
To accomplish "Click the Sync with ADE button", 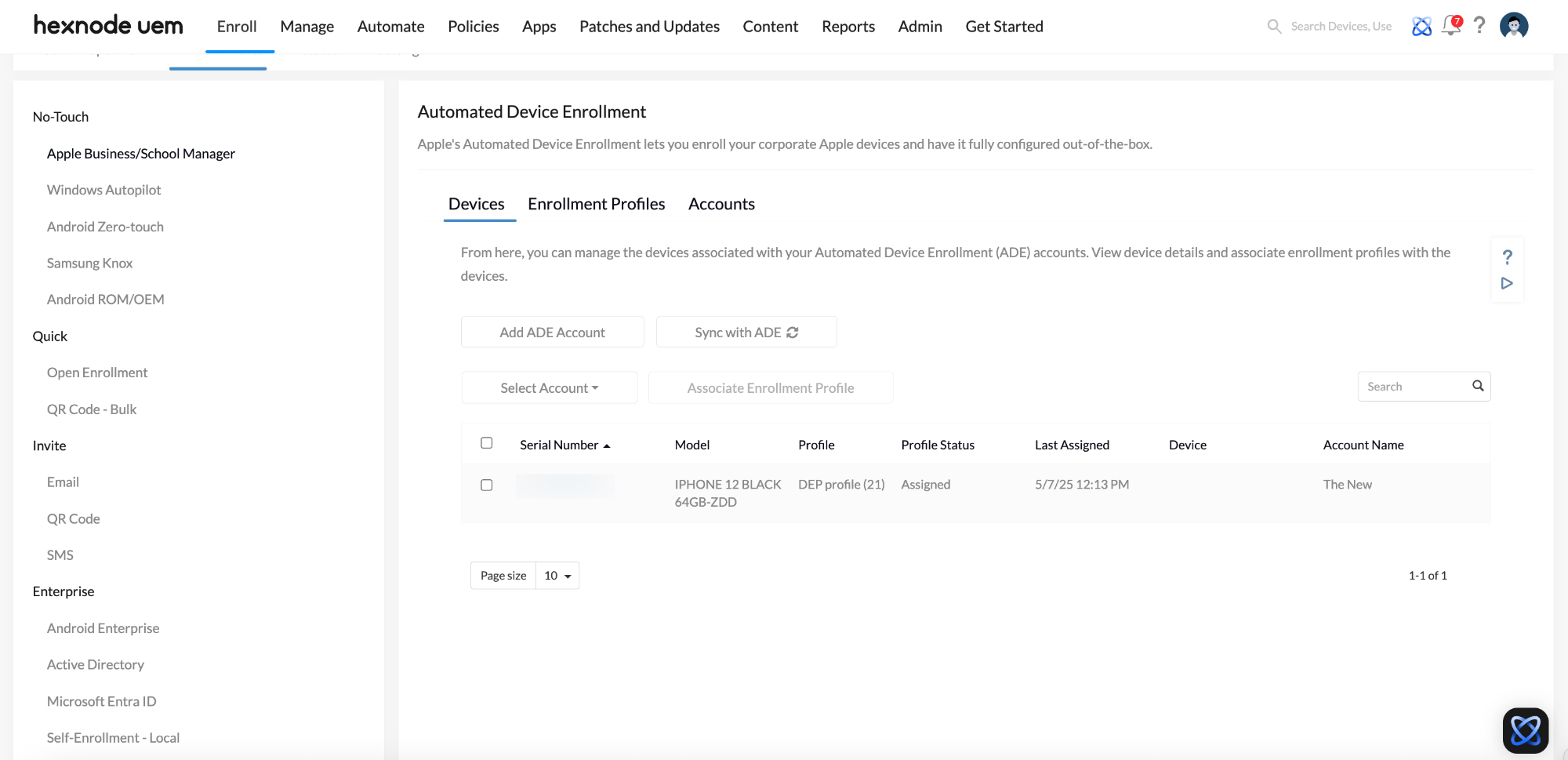I will click(746, 333).
